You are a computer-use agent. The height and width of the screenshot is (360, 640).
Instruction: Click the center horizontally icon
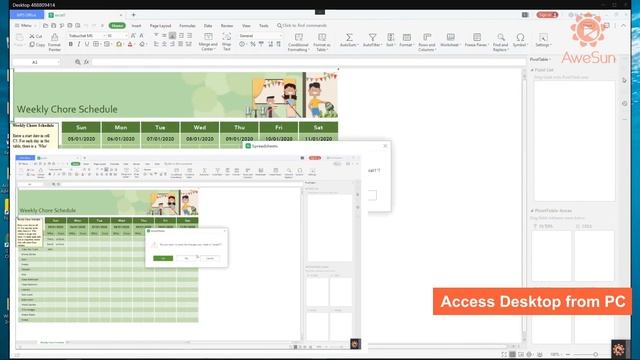pos(164,44)
